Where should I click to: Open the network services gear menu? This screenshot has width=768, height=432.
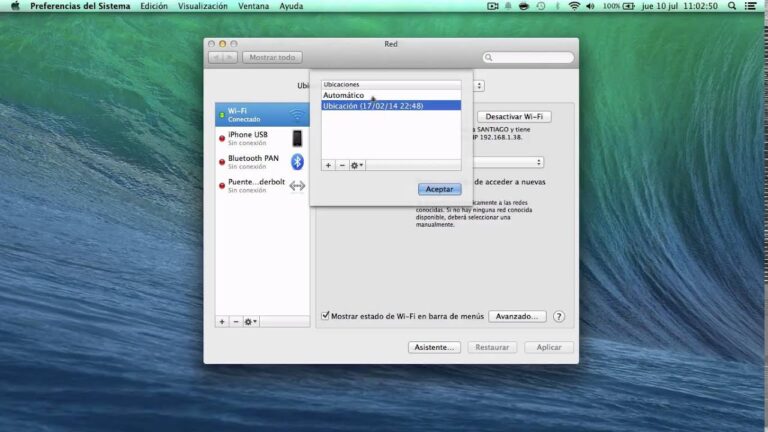(x=250, y=322)
